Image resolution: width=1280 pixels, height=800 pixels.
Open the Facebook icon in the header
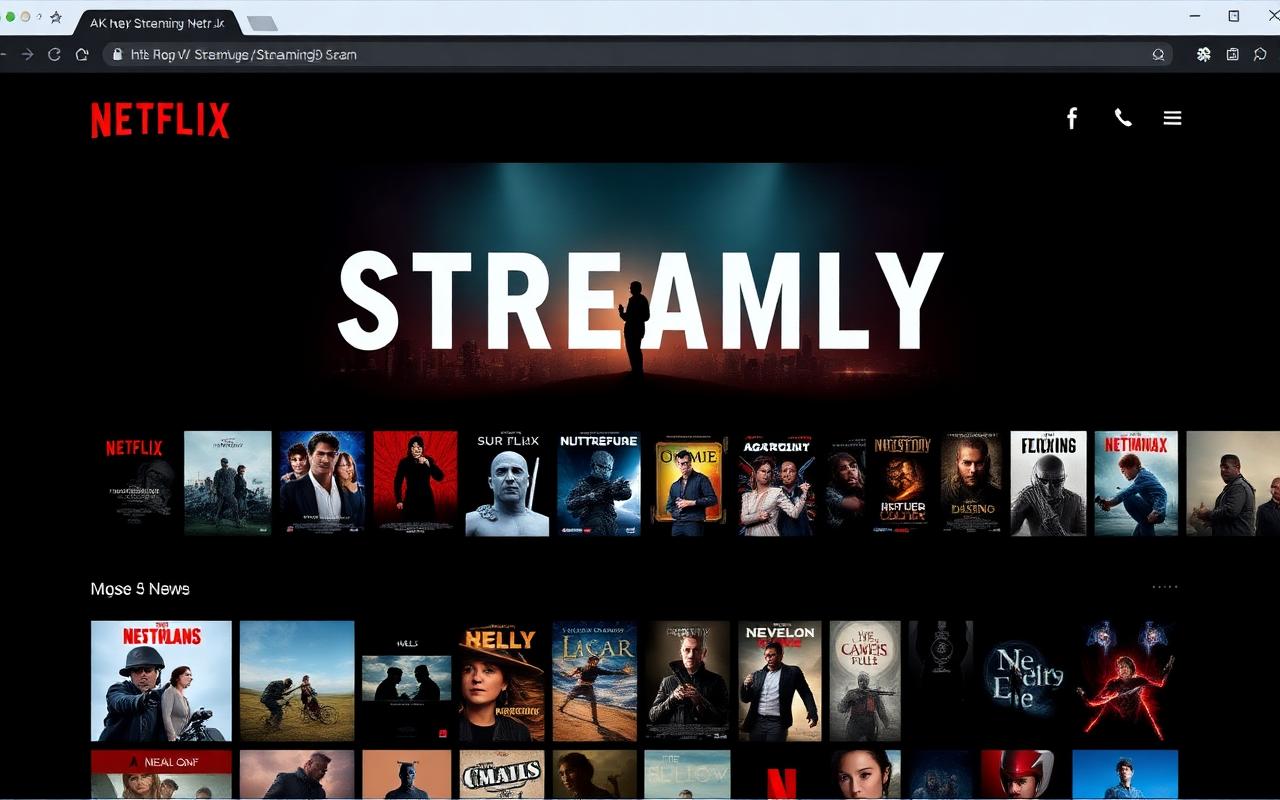pyautogui.click(x=1072, y=119)
